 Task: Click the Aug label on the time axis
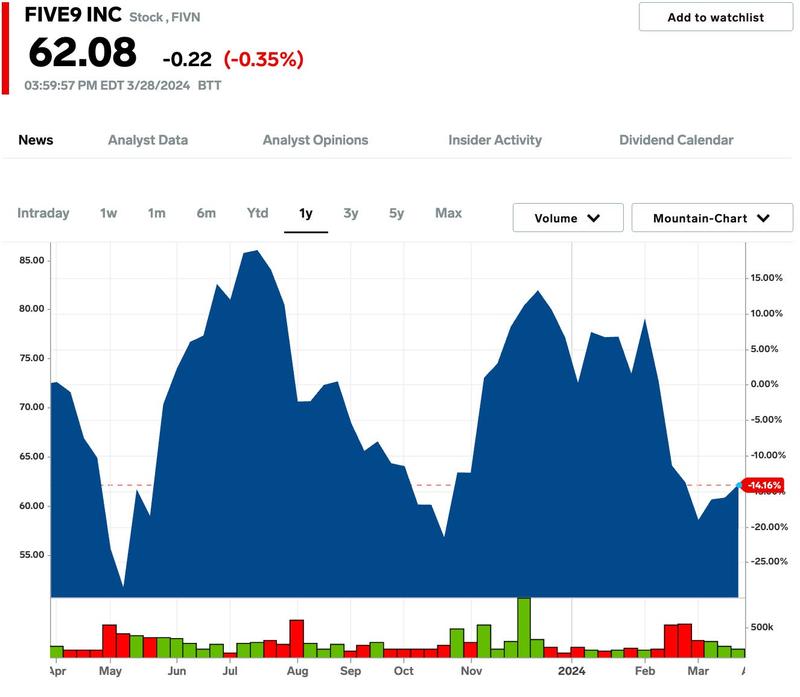click(x=297, y=671)
